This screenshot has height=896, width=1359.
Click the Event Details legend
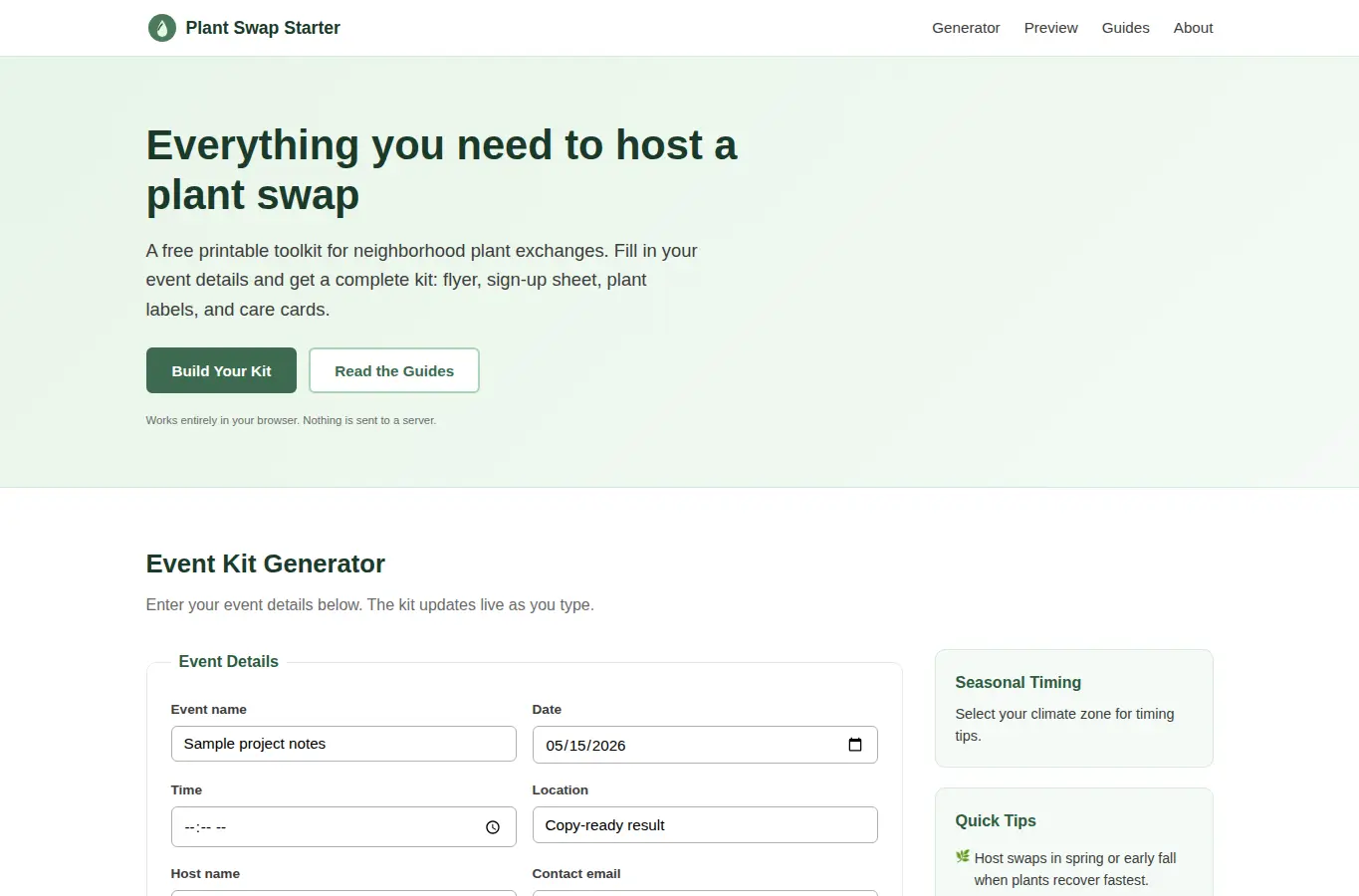pos(229,661)
